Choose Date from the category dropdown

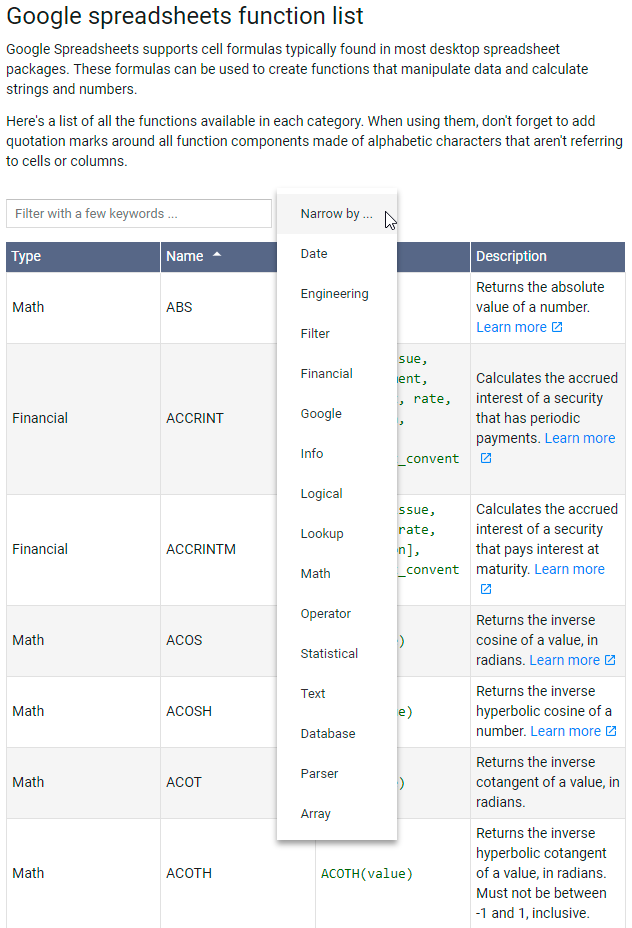tap(314, 254)
